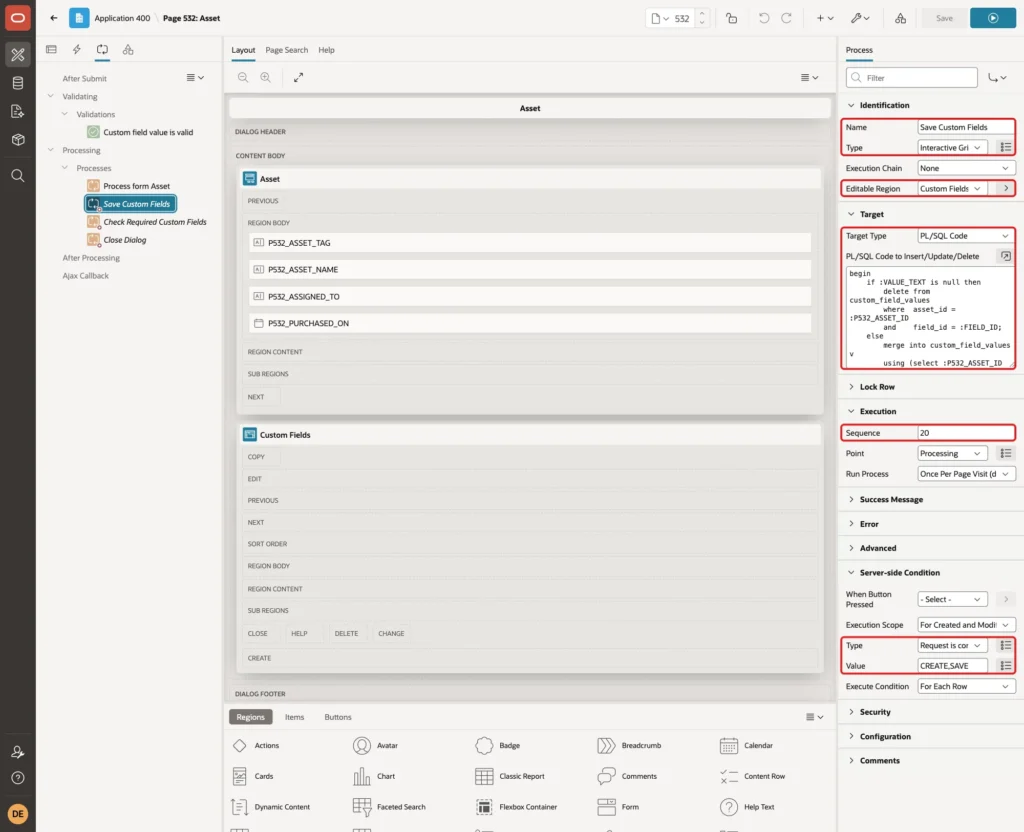Run the page with the play button
1024x832 pixels.
[x=993, y=18]
